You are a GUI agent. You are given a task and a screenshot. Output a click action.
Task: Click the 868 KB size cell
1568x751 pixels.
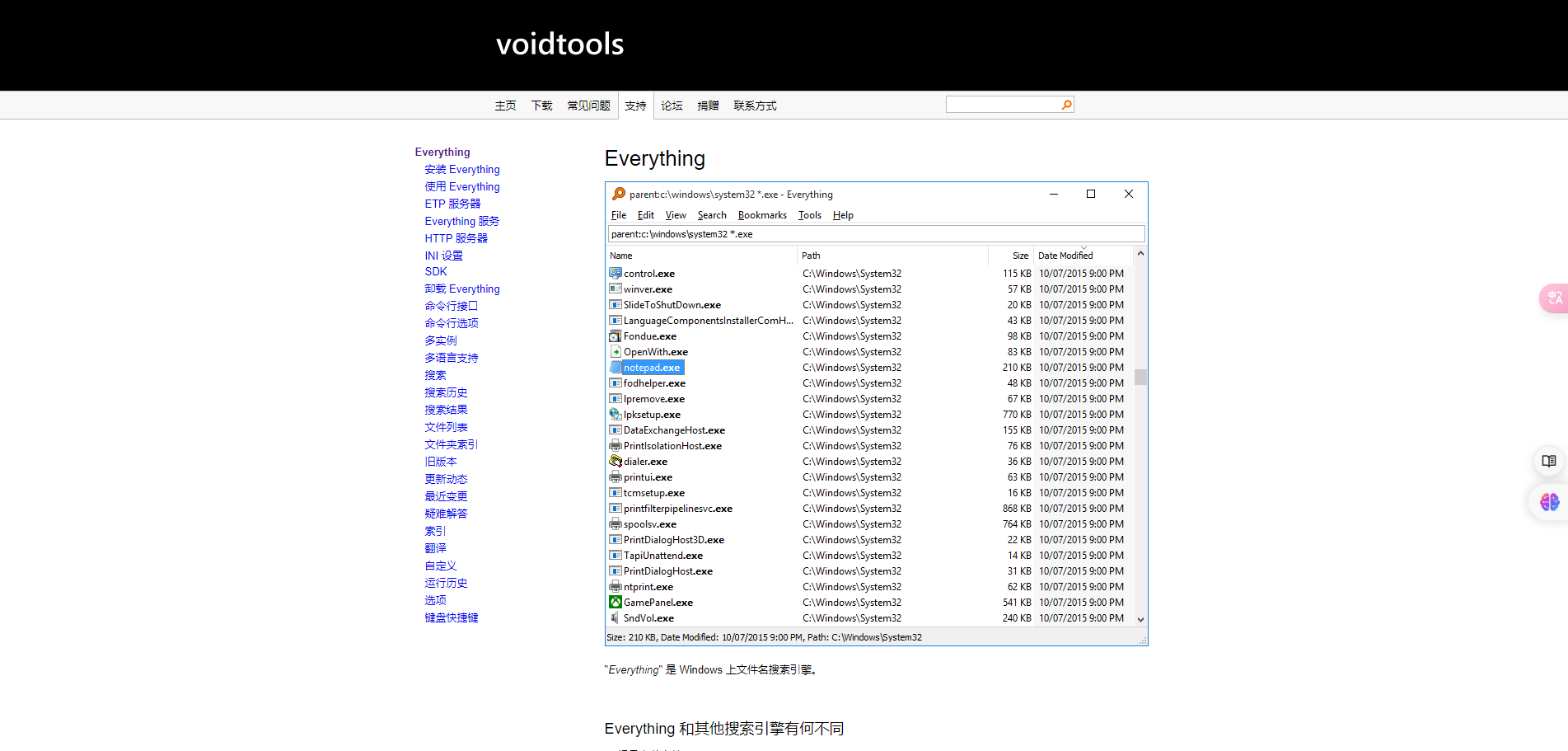pos(1017,509)
